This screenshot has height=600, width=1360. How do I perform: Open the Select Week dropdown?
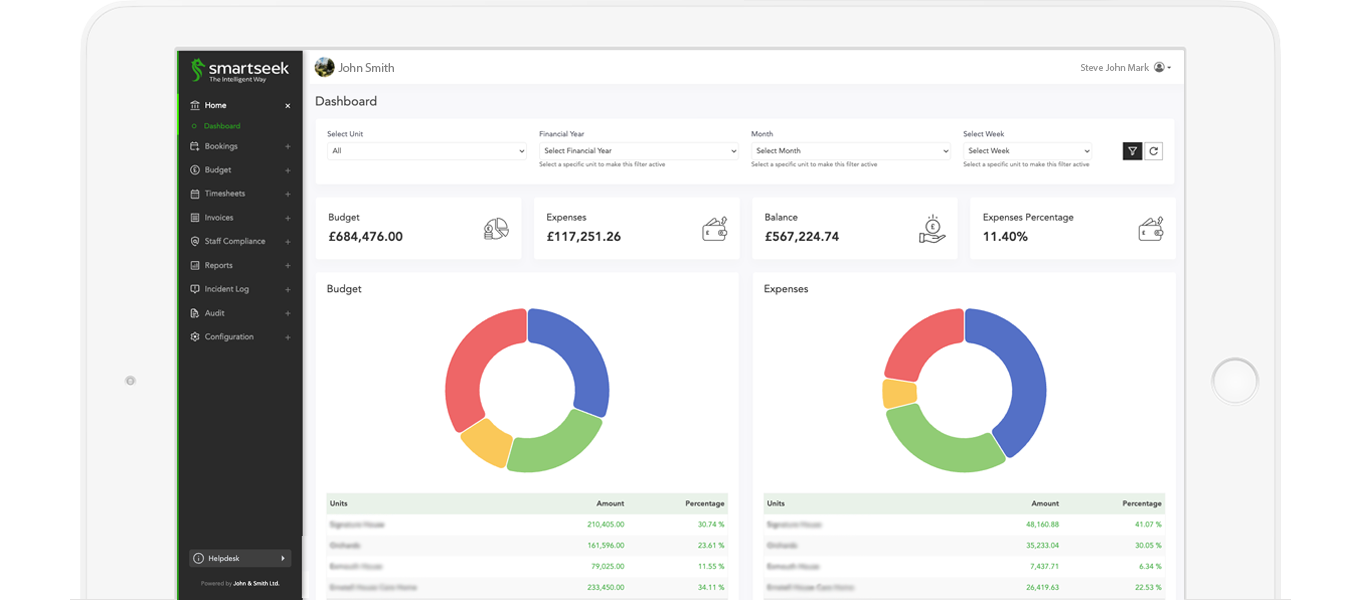click(1027, 151)
